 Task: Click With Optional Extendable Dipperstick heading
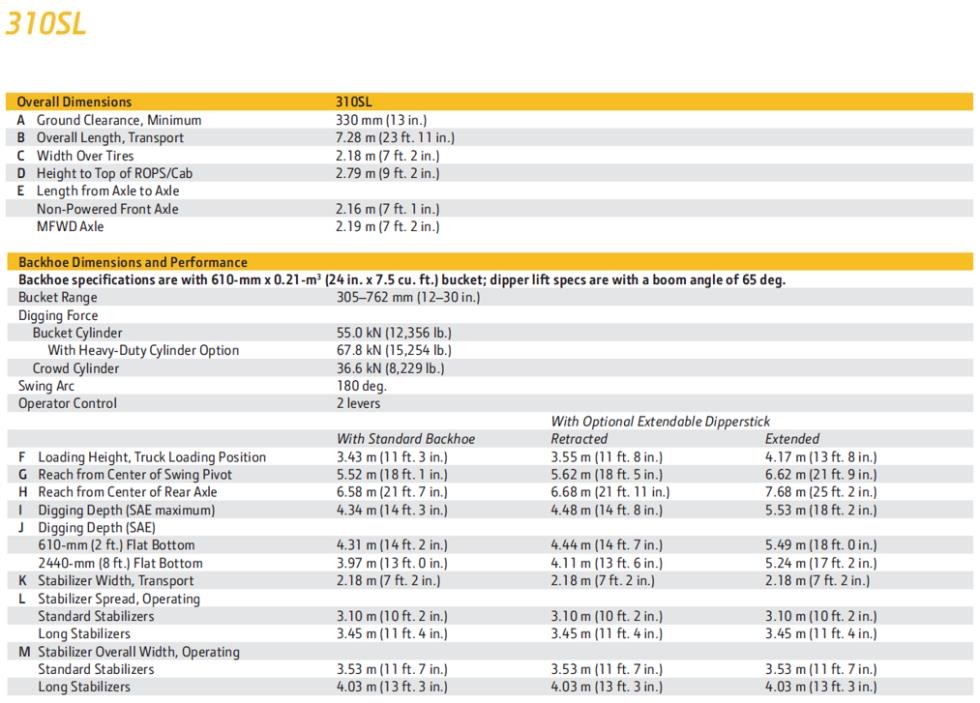(660, 421)
